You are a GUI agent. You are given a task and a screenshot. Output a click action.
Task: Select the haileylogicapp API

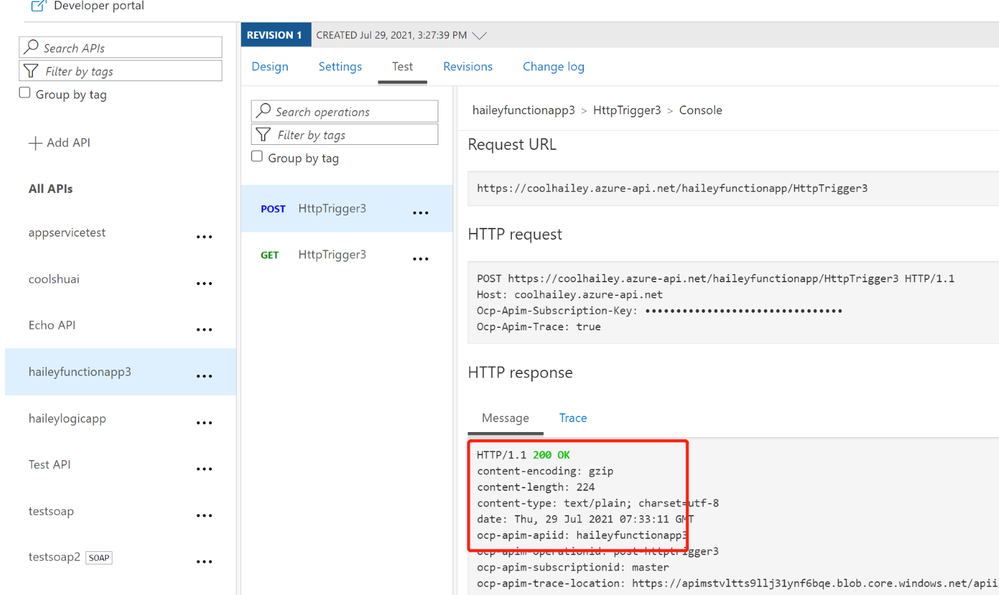pos(67,419)
